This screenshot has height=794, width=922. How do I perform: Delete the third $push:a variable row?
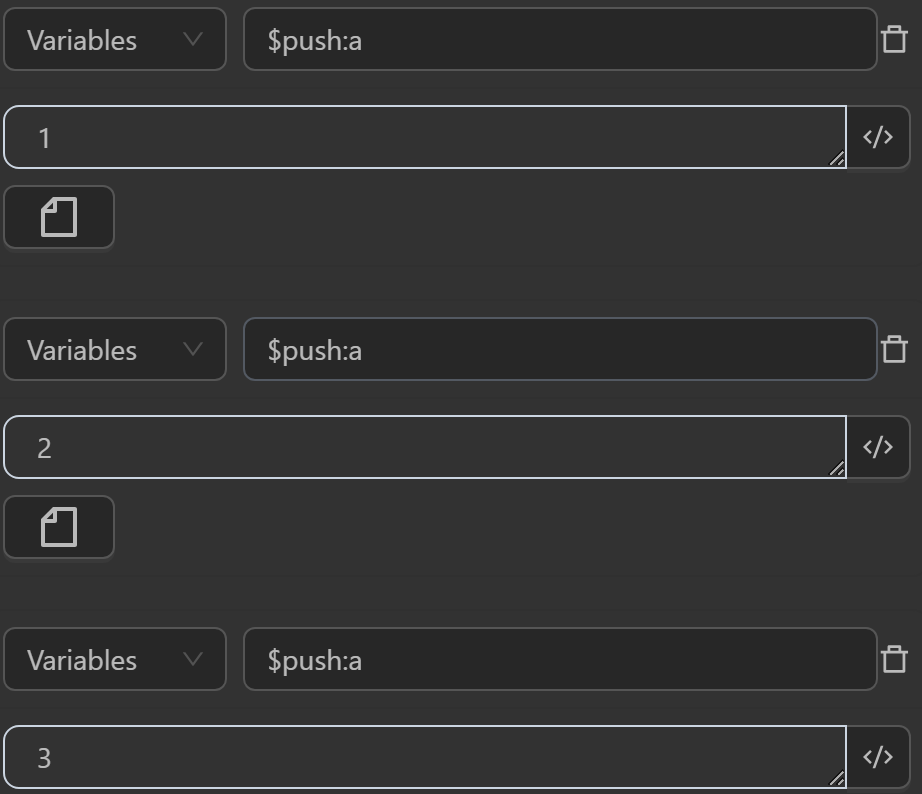pyautogui.click(x=894, y=659)
